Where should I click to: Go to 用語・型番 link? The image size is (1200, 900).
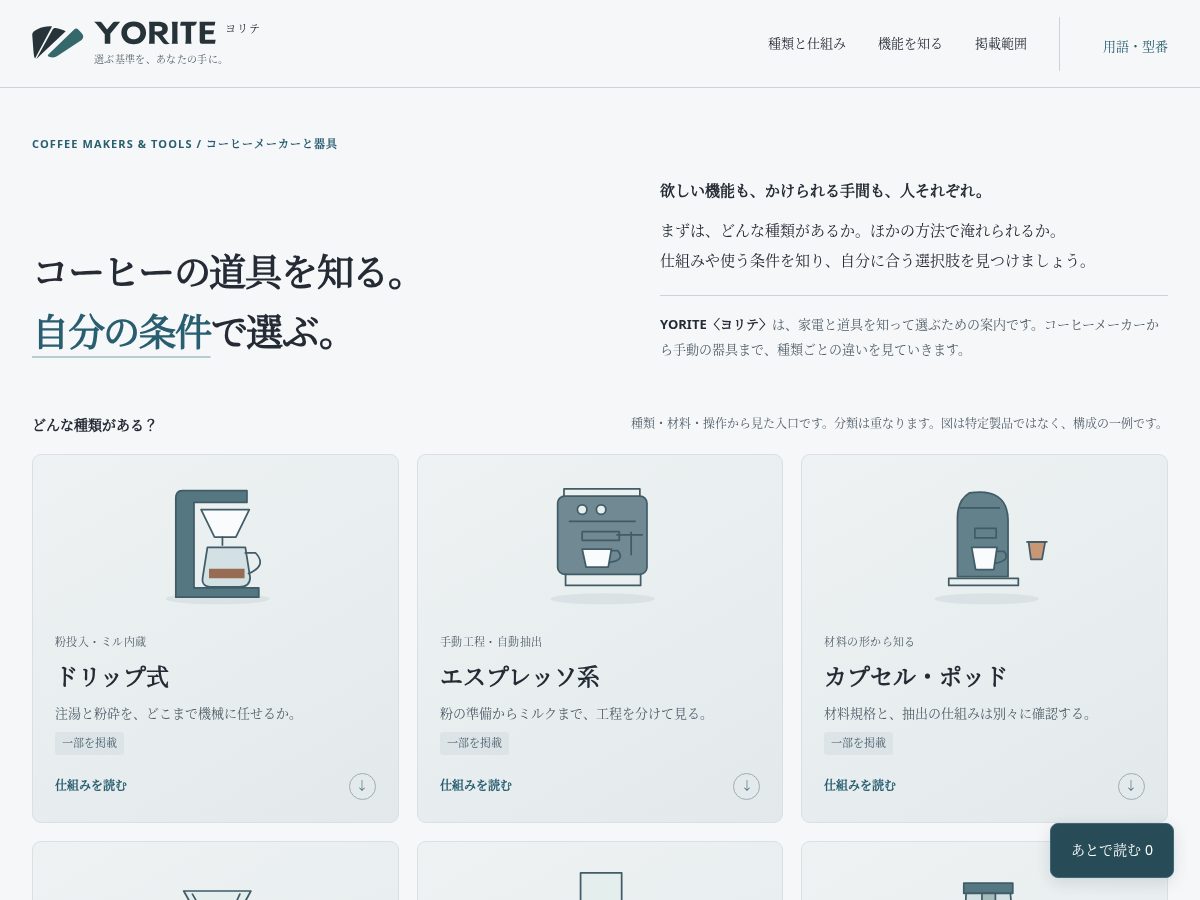coord(1135,47)
